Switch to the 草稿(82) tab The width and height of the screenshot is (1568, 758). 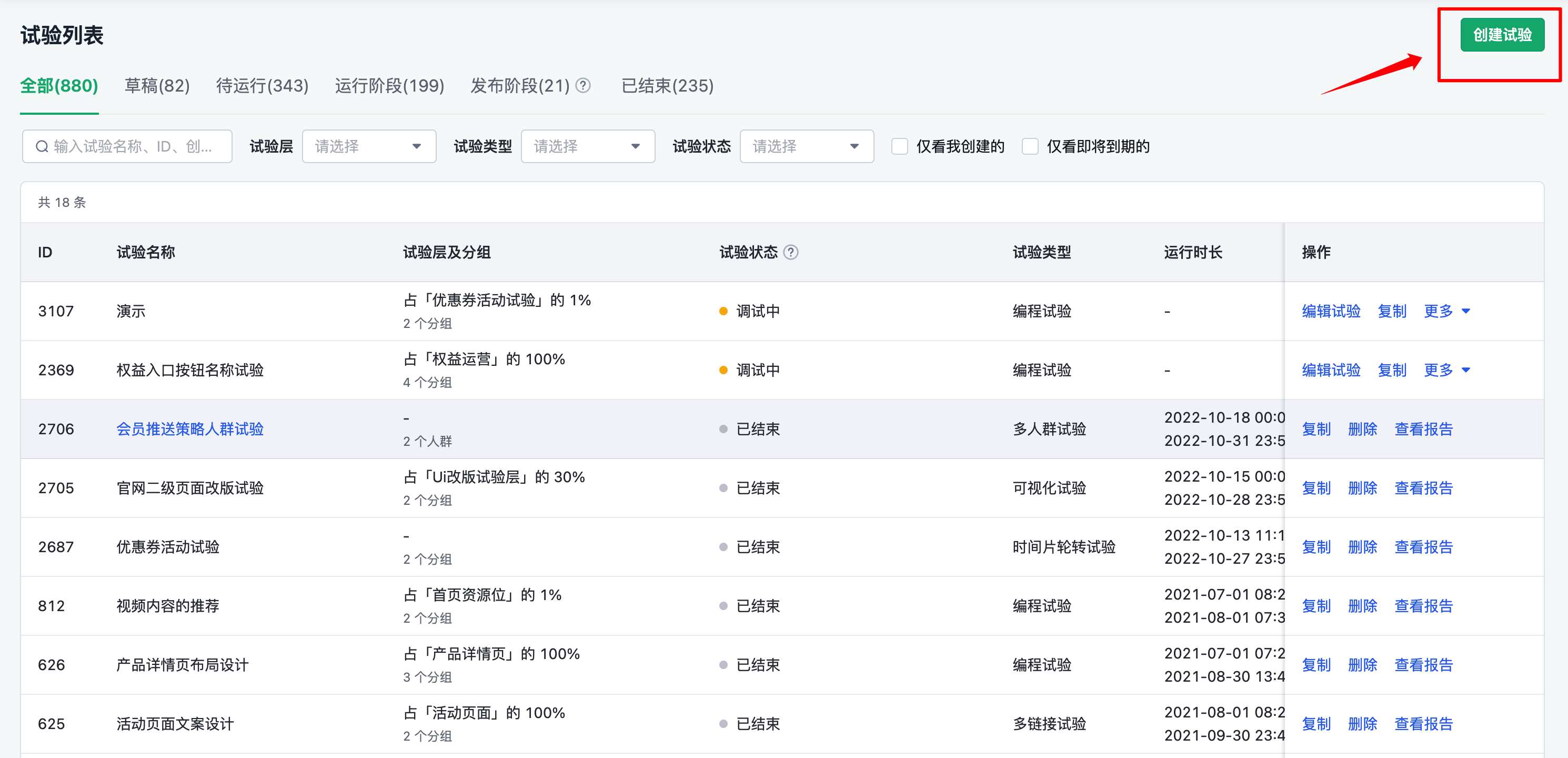157,86
